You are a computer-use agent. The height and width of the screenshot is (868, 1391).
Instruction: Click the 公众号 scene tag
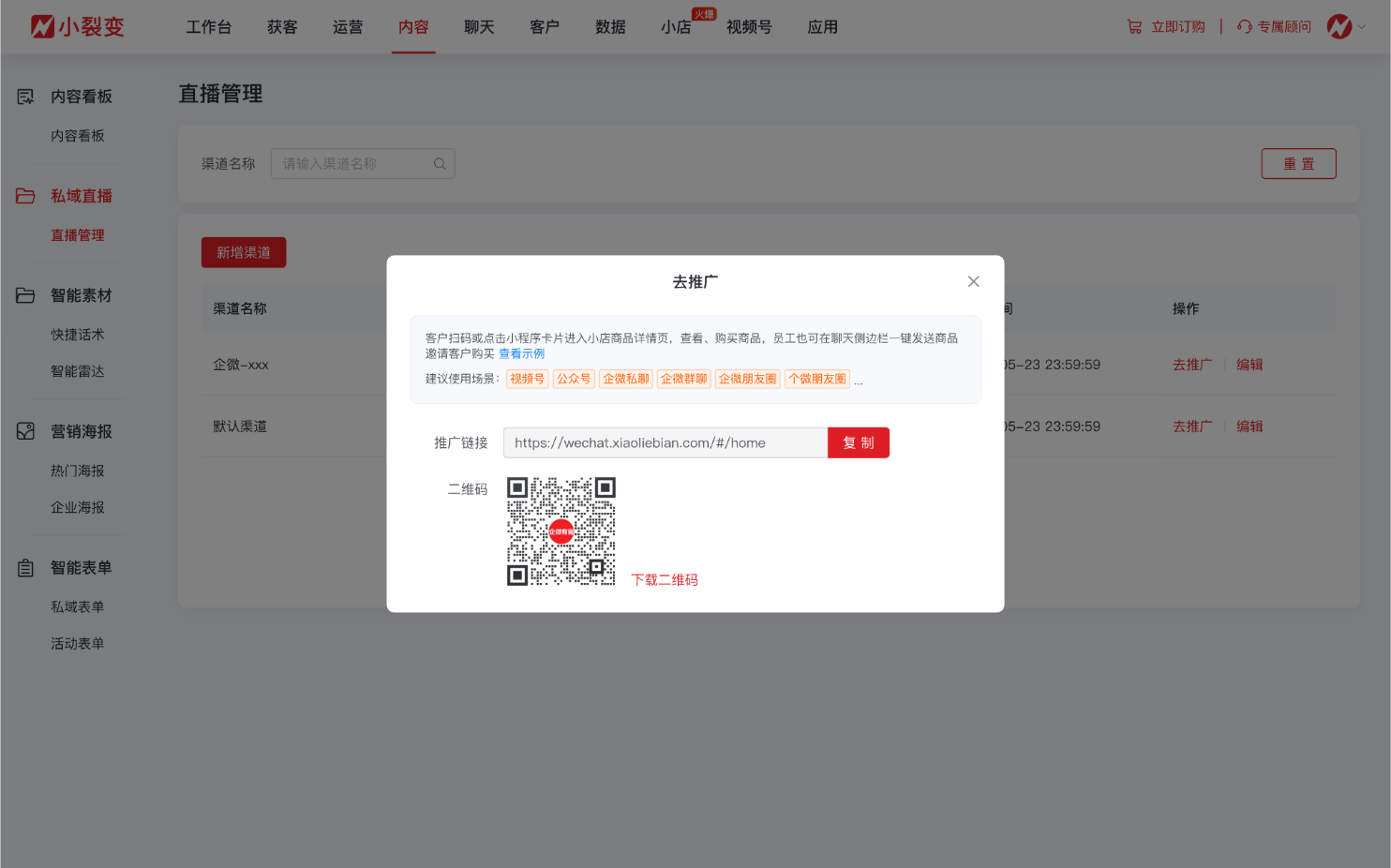(x=574, y=379)
